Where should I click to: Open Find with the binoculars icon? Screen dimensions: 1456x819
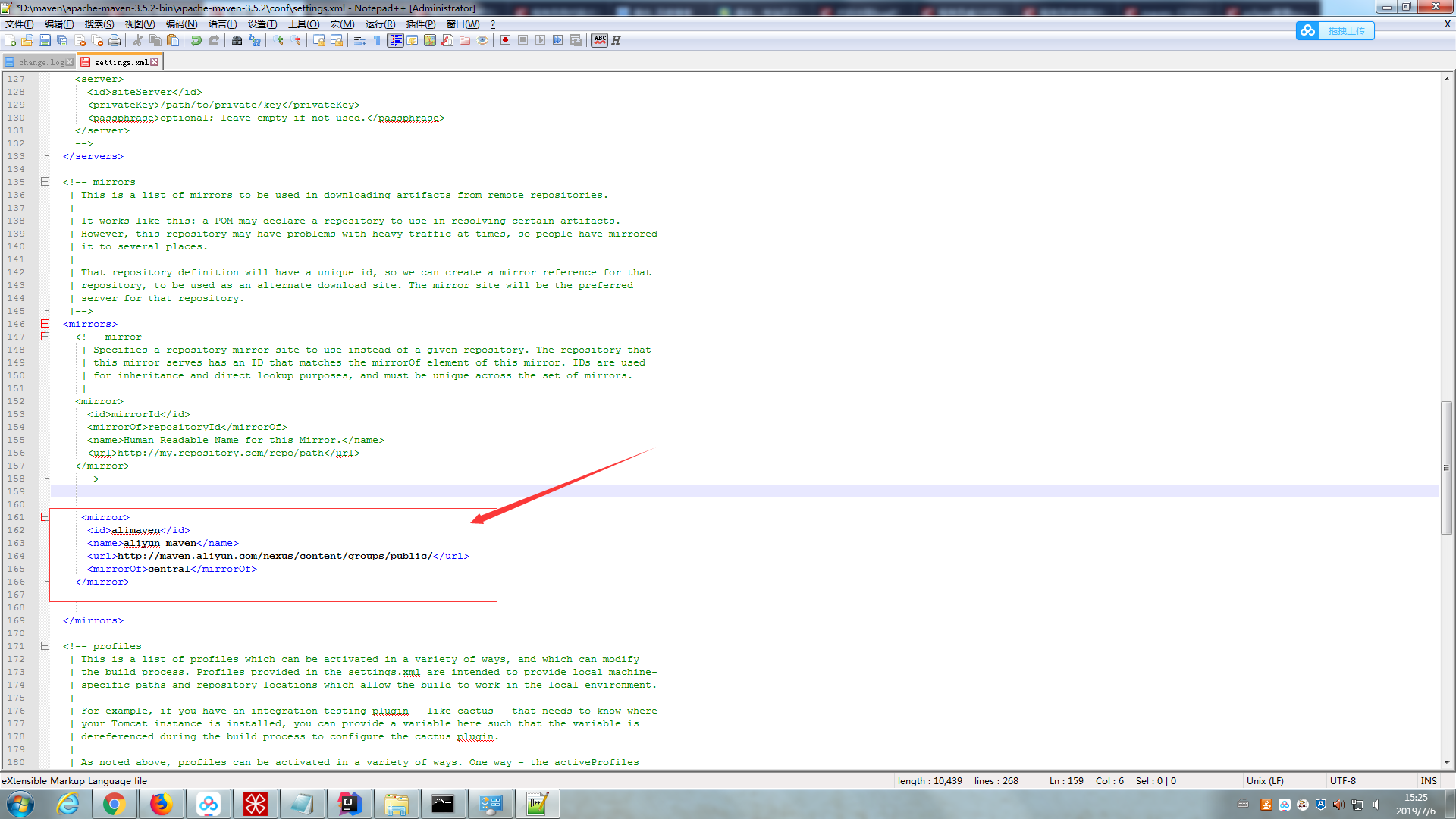click(x=237, y=40)
